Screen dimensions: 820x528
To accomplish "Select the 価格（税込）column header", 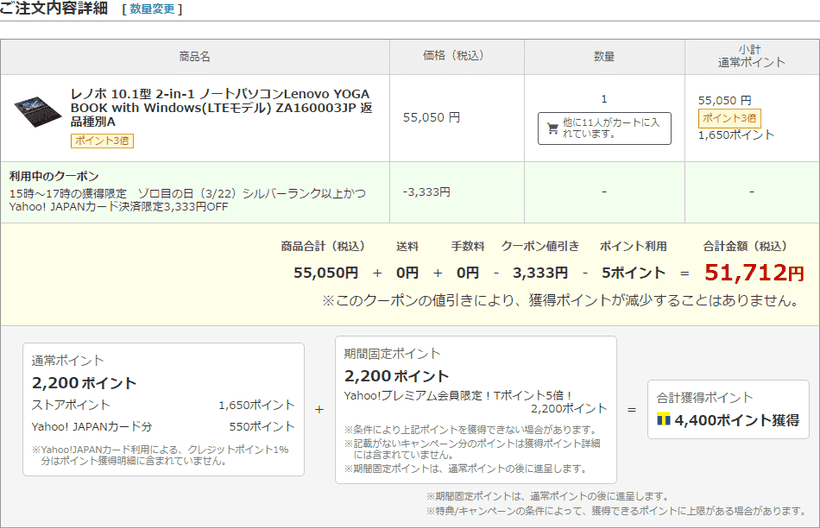I will tap(457, 56).
